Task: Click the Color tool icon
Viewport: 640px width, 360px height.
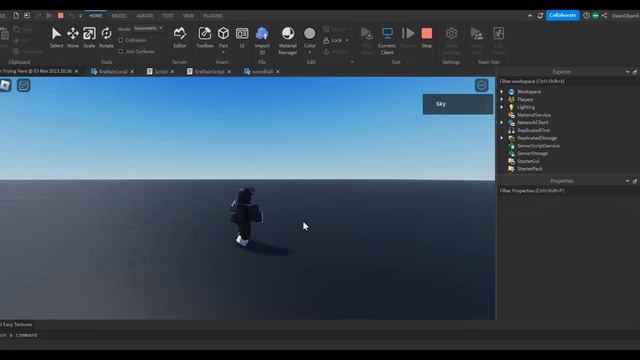Action: pos(310,33)
